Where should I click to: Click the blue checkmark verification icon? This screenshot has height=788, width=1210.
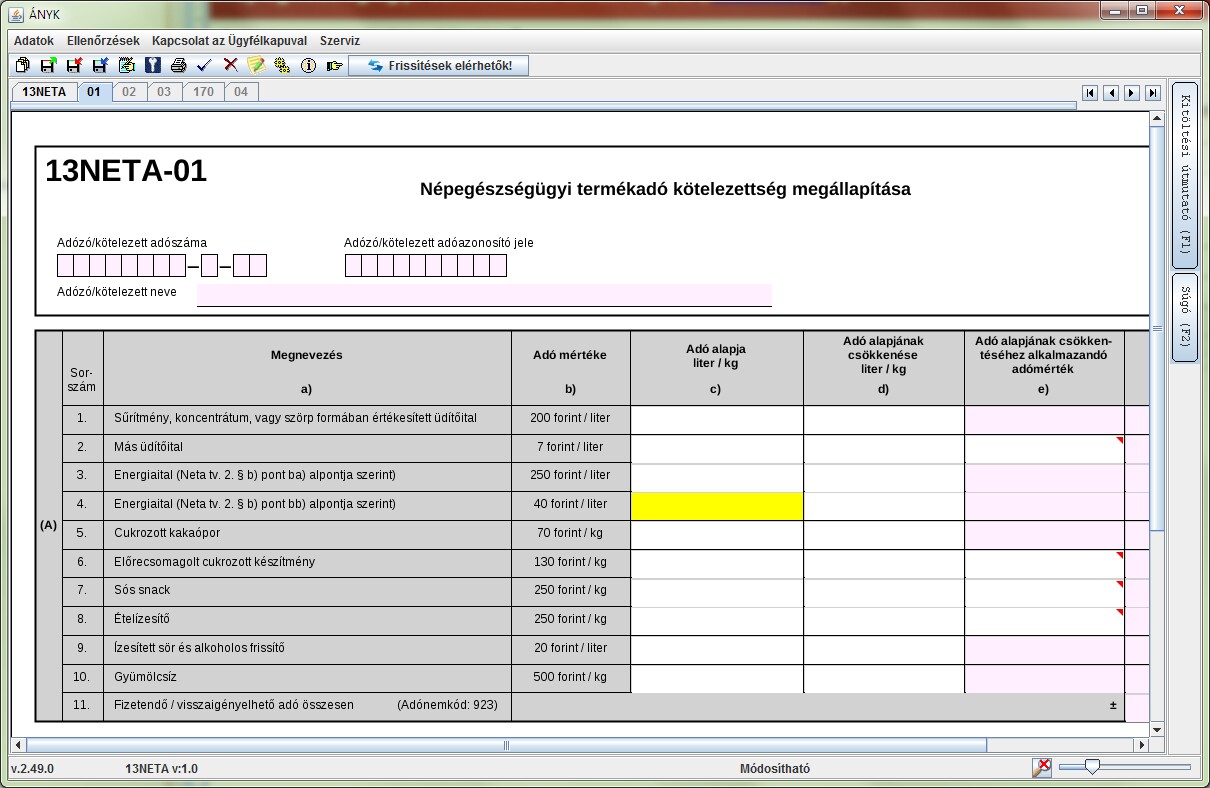(x=204, y=66)
